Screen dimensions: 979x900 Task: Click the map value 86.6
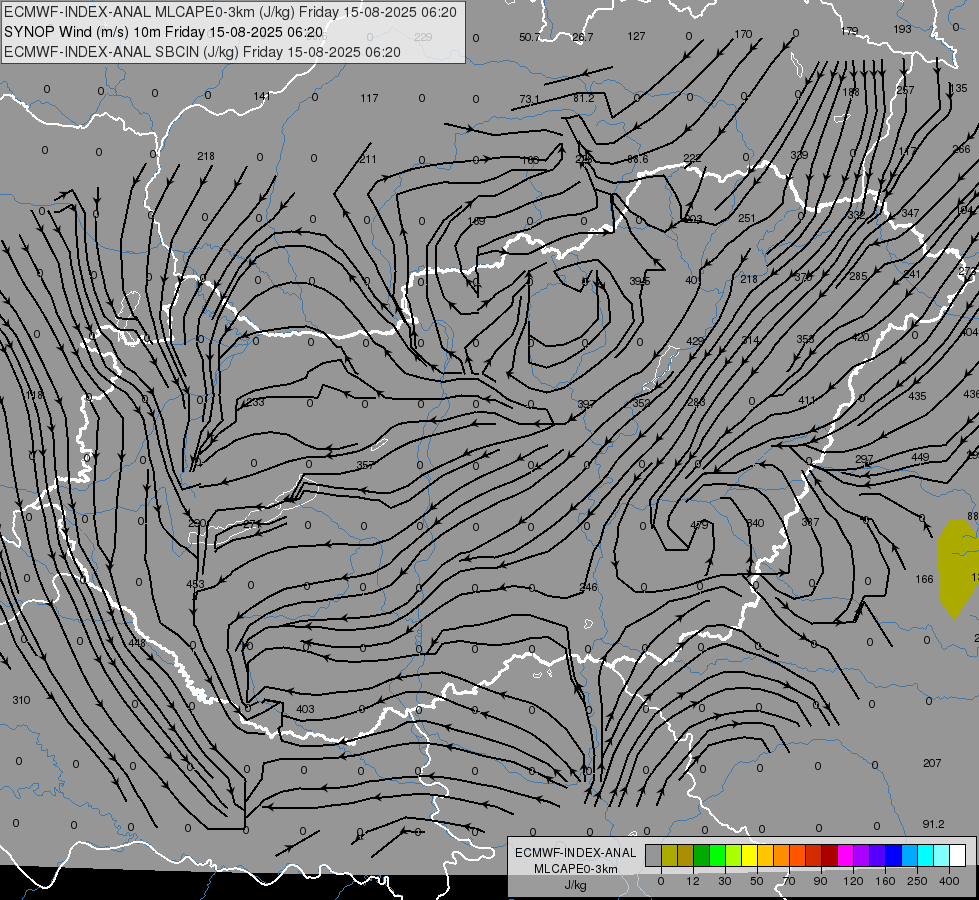pyautogui.click(x=637, y=159)
